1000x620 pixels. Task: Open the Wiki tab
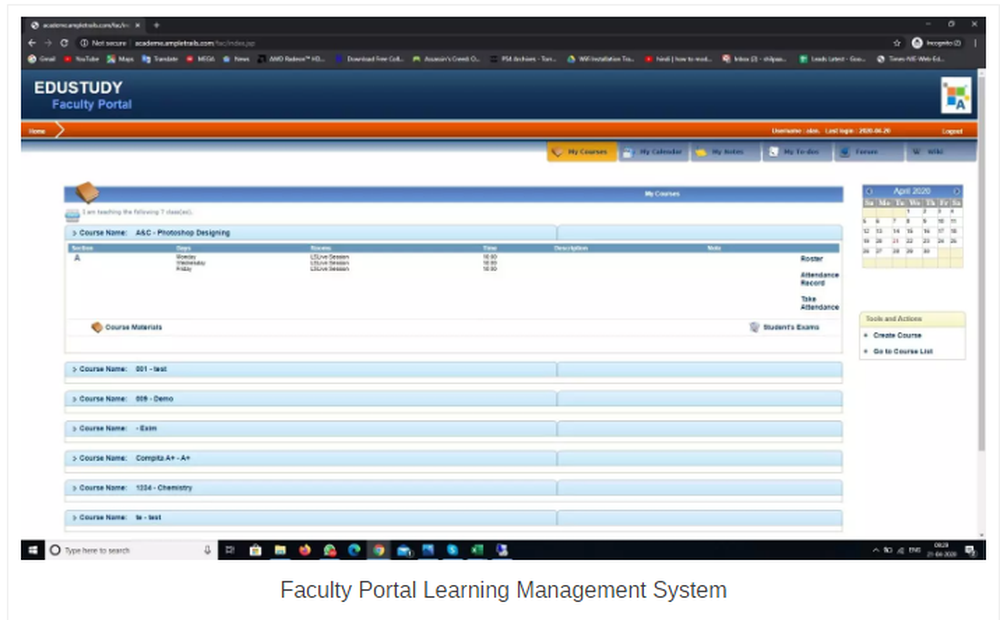tap(941, 152)
